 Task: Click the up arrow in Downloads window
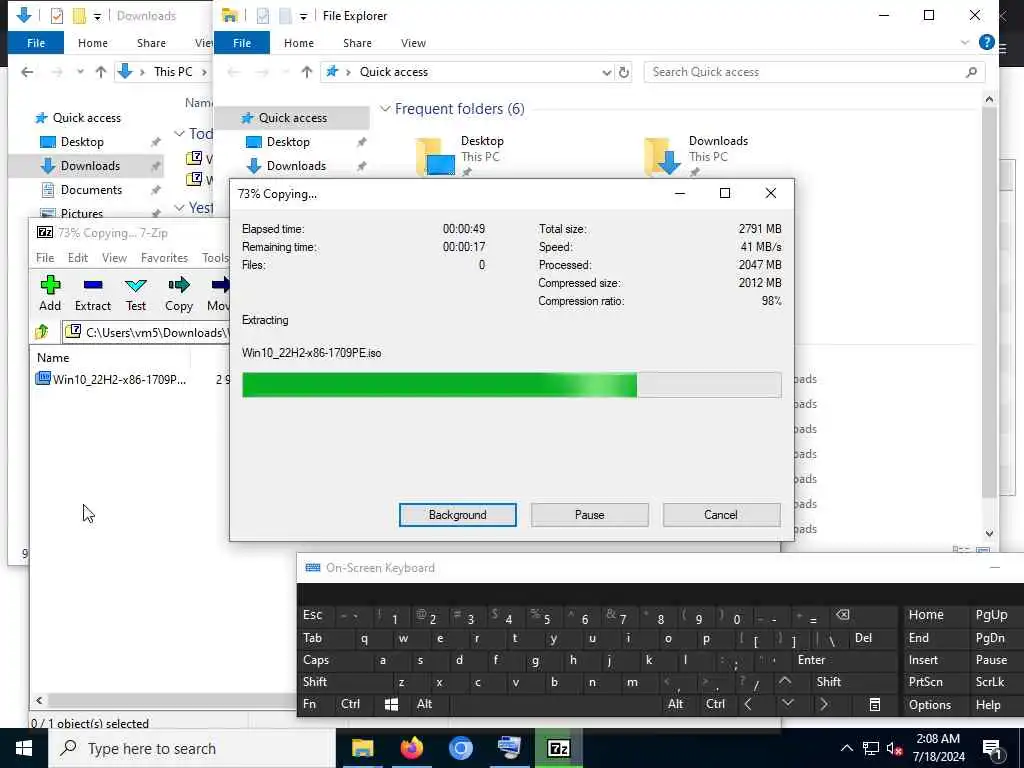click(x=101, y=72)
